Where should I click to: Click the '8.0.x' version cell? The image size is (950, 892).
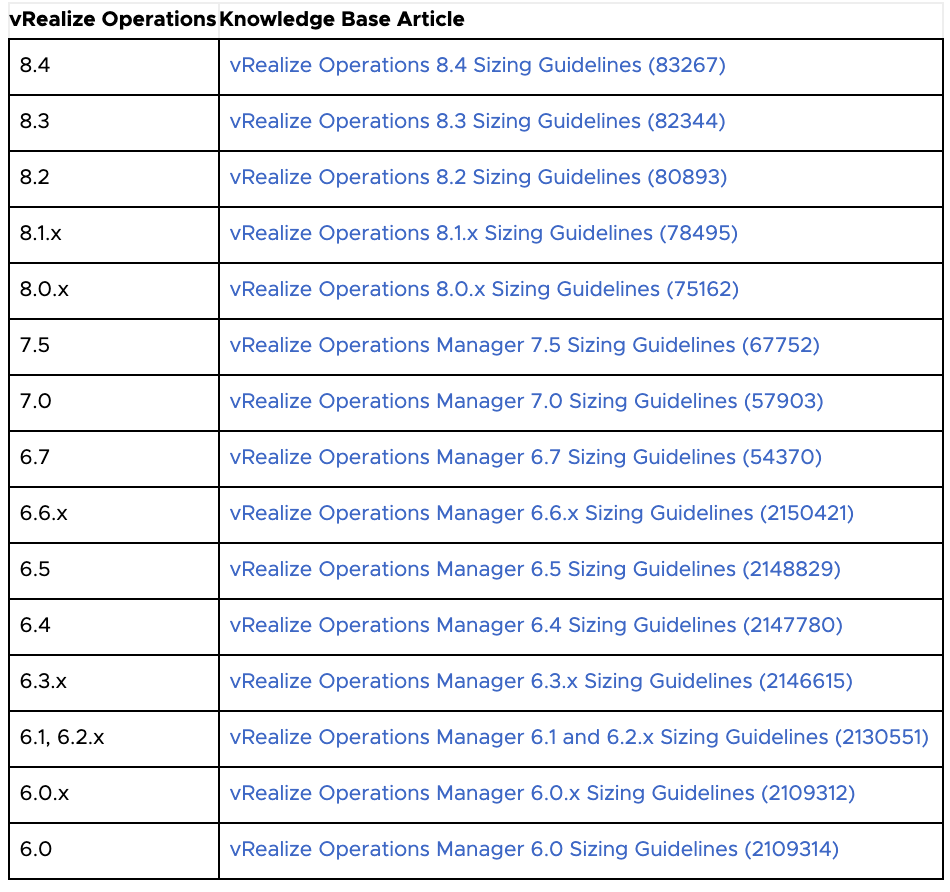click(x=114, y=290)
